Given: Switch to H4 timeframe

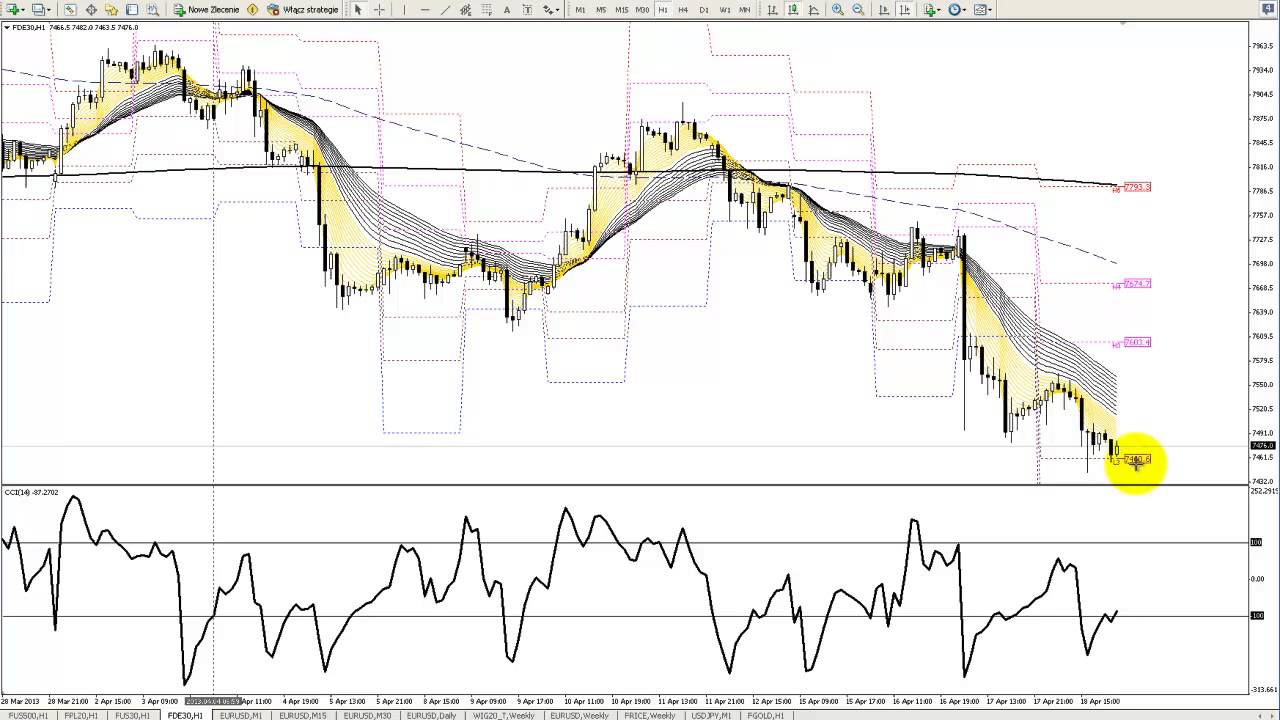Looking at the screenshot, I should pyautogui.click(x=683, y=9).
